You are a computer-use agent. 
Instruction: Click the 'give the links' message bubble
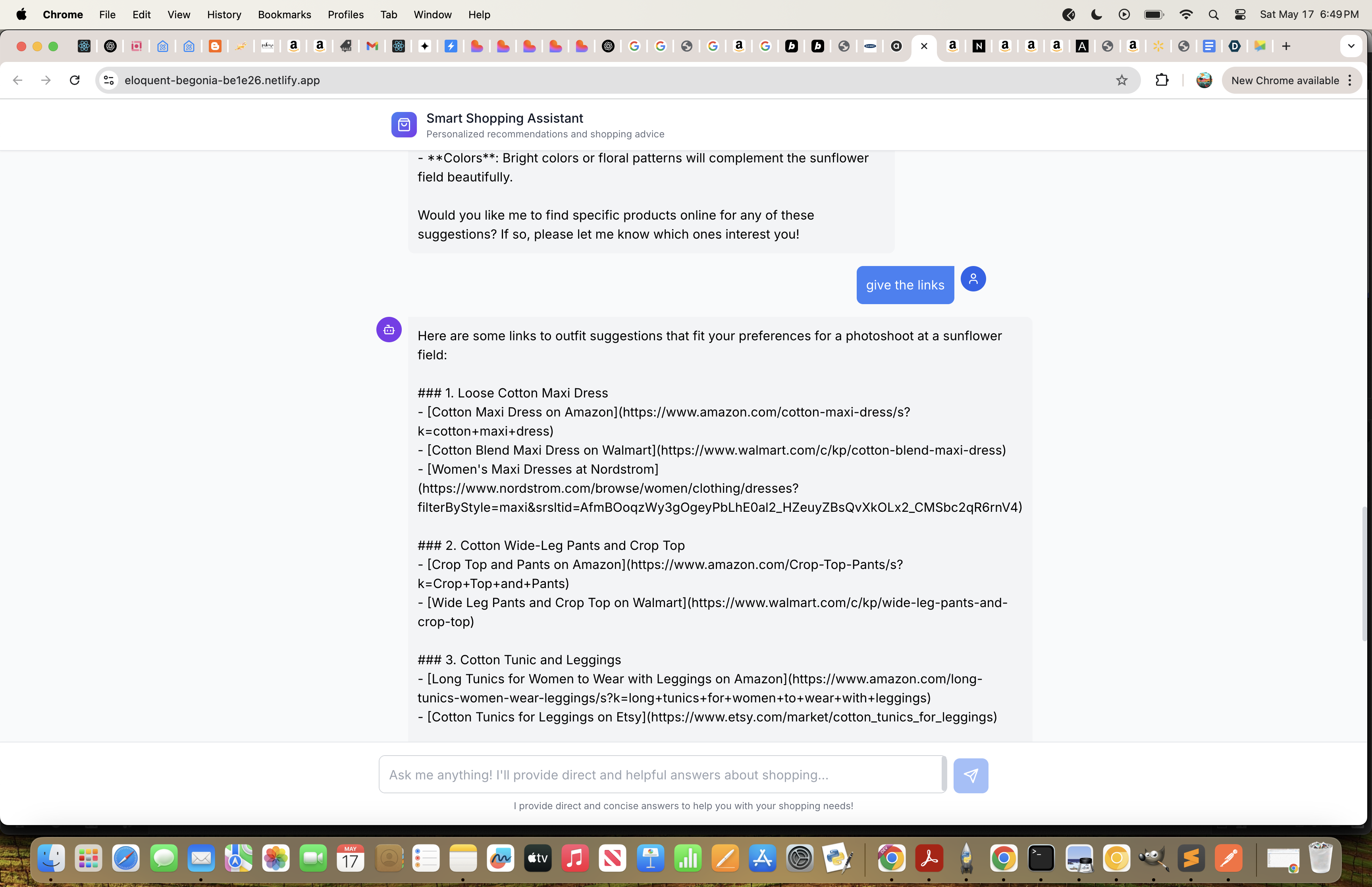[904, 285]
